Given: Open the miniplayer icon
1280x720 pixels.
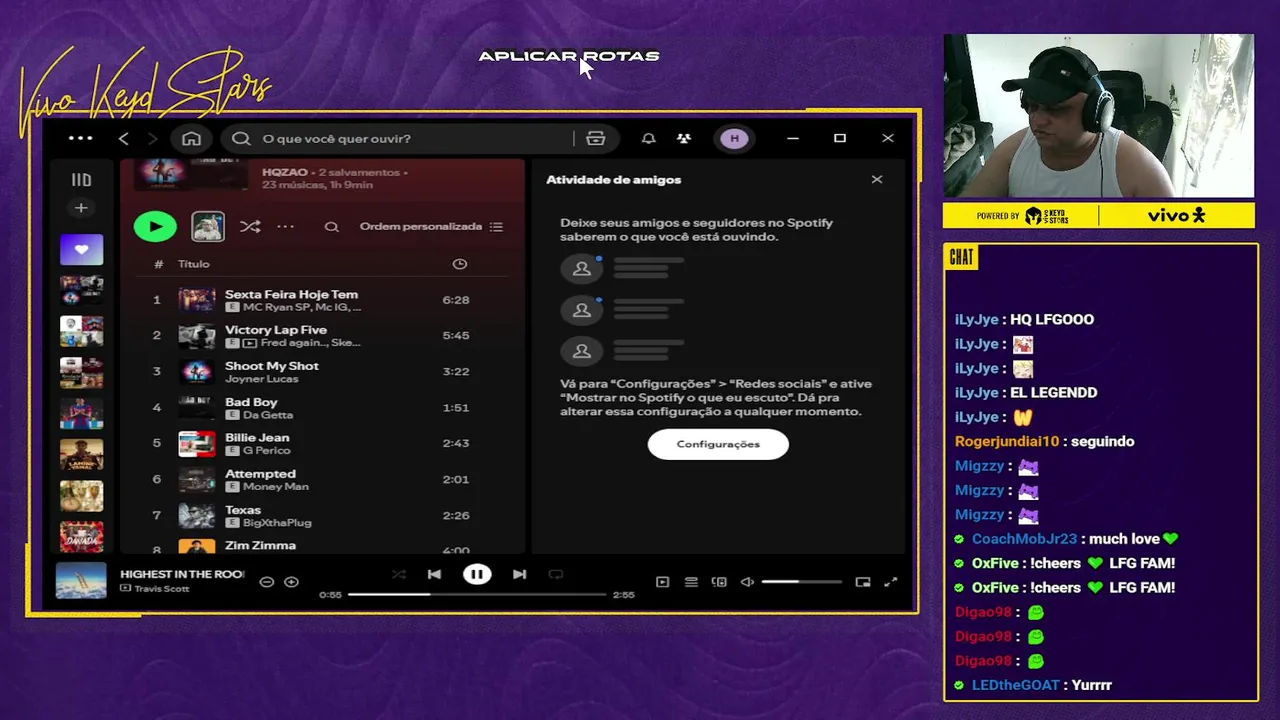Looking at the screenshot, I should tap(863, 582).
